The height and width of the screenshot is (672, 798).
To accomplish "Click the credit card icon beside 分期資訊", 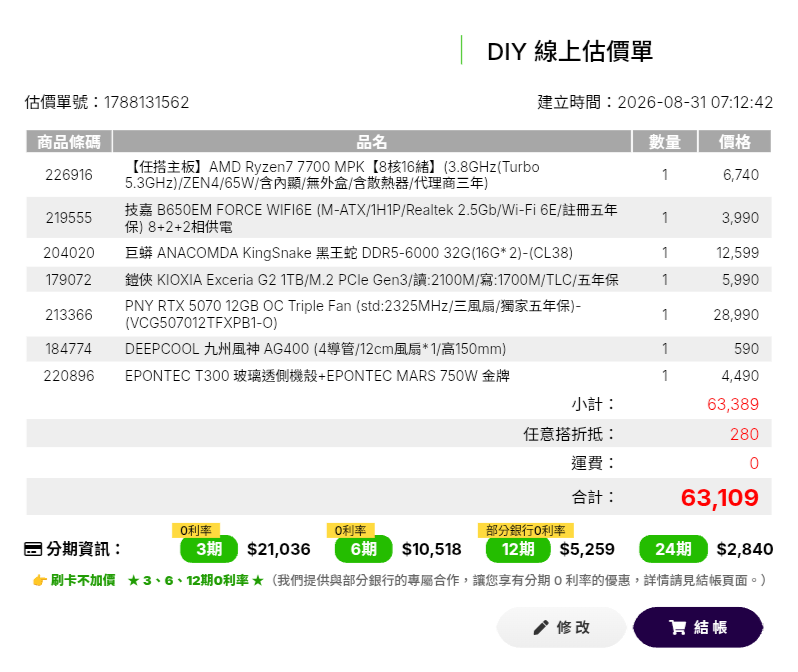I will (x=33, y=549).
